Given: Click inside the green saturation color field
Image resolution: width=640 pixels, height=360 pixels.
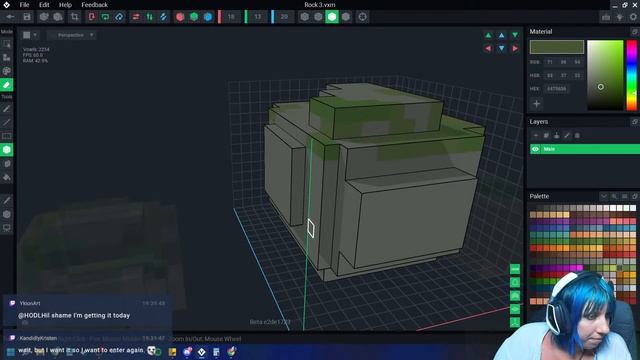Looking at the screenshot, I should pyautogui.click(x=605, y=75).
